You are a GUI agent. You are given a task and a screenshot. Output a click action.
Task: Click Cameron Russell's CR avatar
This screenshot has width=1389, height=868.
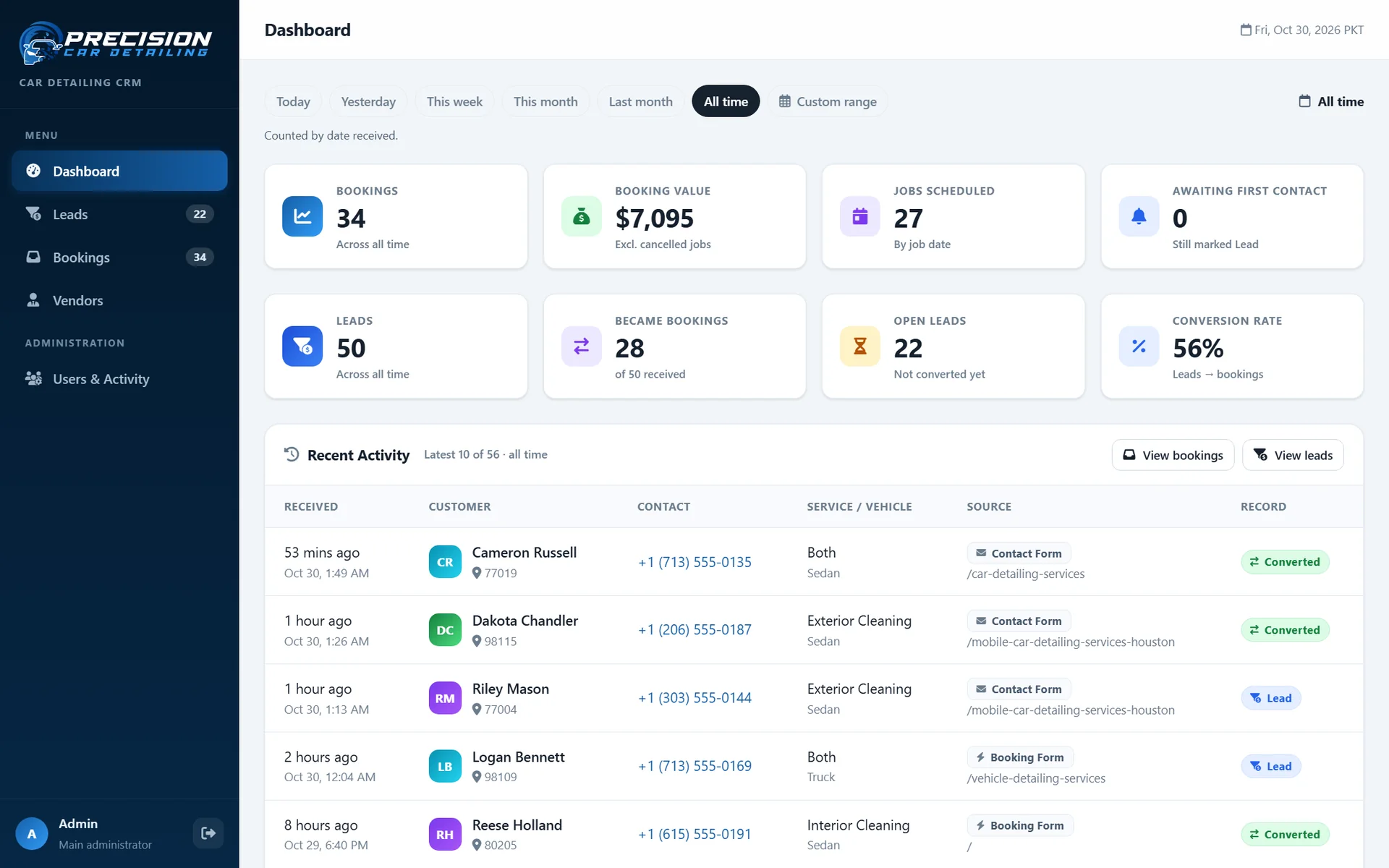pyautogui.click(x=445, y=562)
